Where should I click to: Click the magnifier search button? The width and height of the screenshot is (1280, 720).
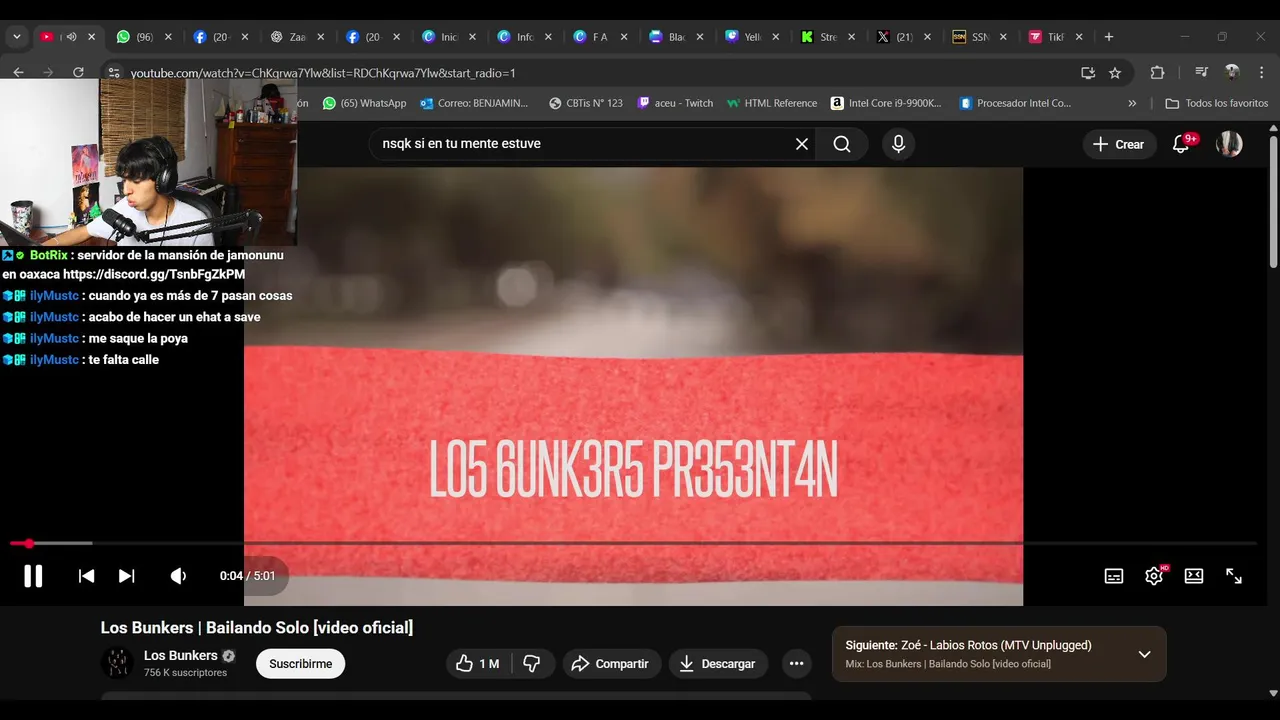click(x=842, y=144)
